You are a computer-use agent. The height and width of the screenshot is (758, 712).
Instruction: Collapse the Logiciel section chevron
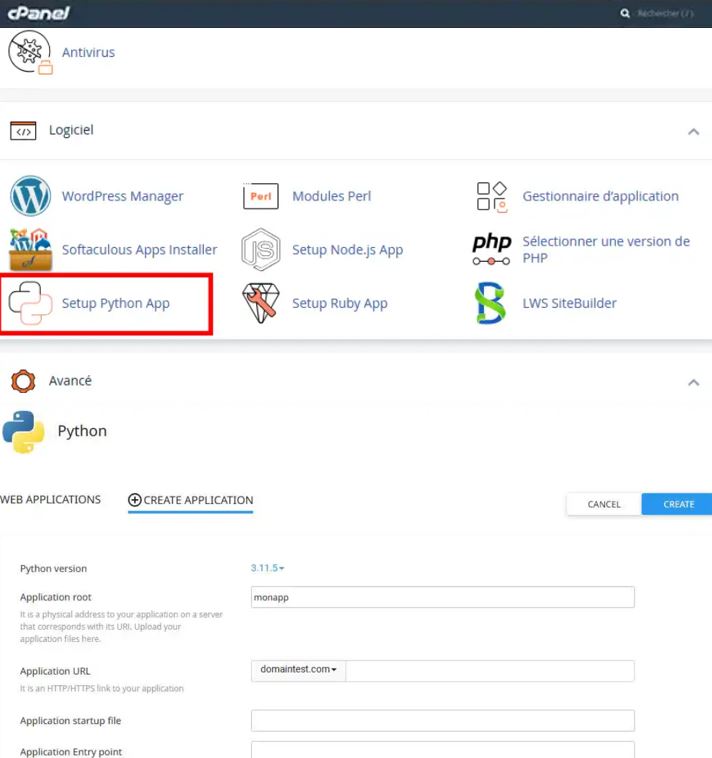point(694,131)
